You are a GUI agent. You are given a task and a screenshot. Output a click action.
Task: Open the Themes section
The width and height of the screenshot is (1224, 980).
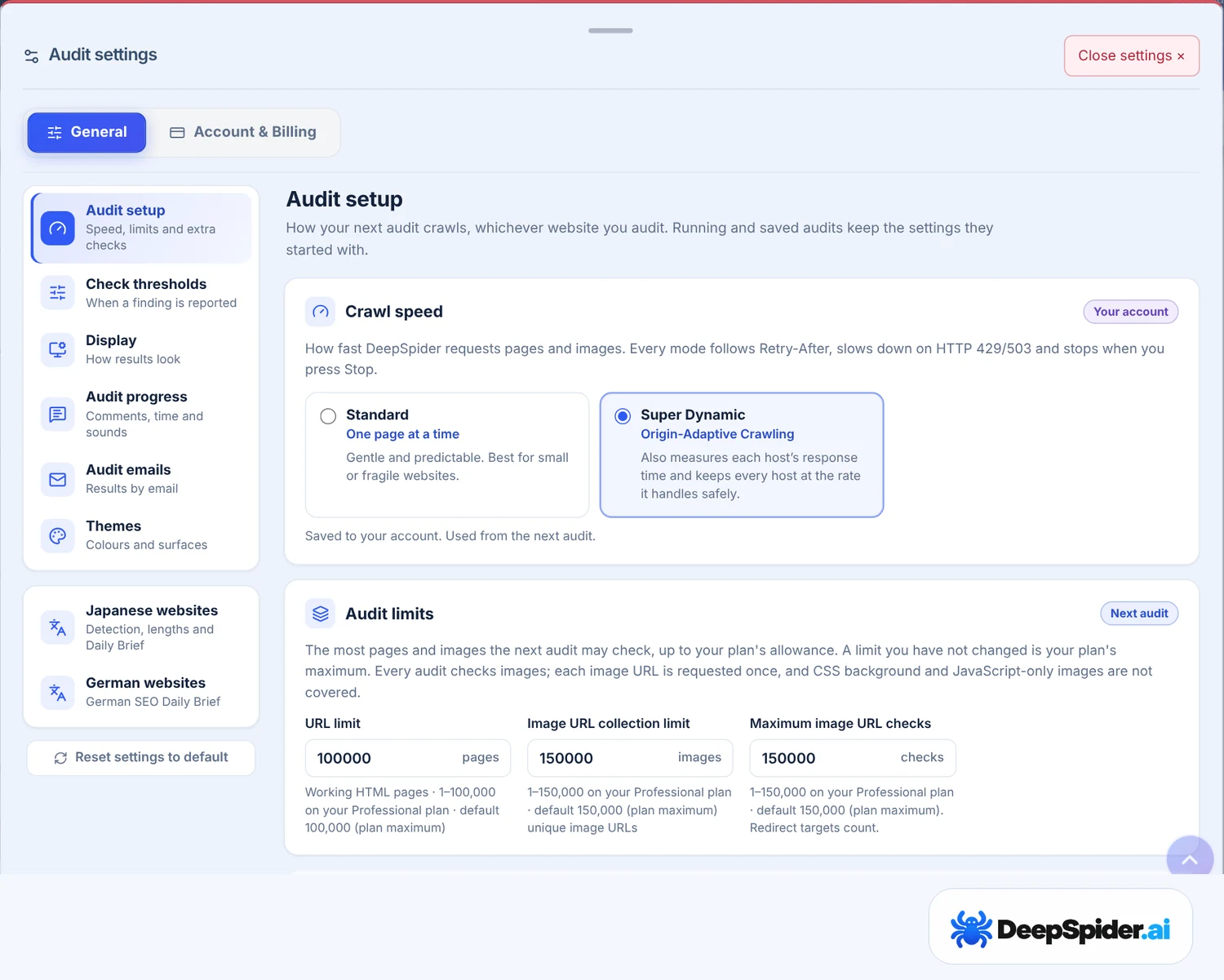tap(142, 535)
